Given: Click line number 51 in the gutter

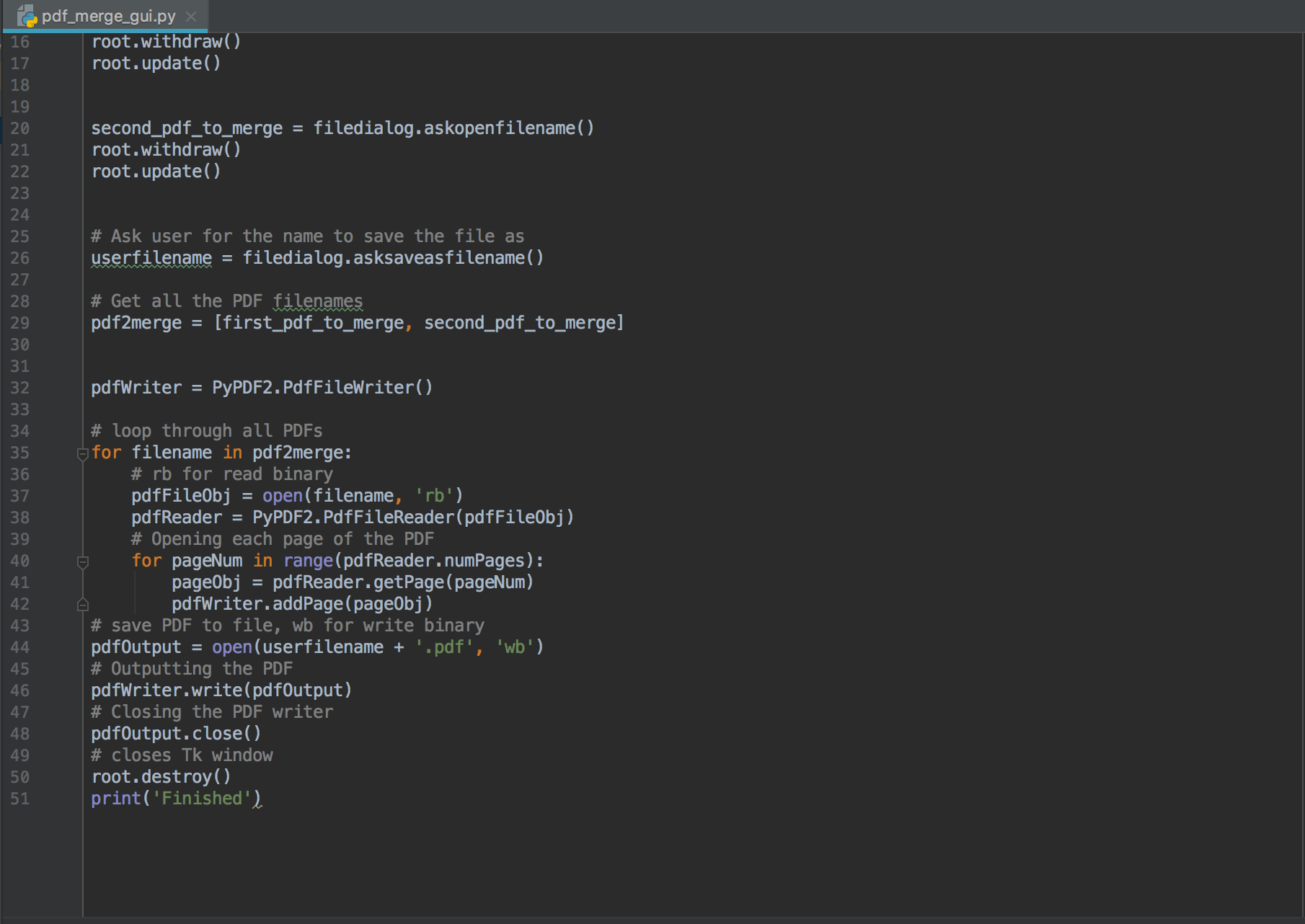Looking at the screenshot, I should tap(20, 799).
